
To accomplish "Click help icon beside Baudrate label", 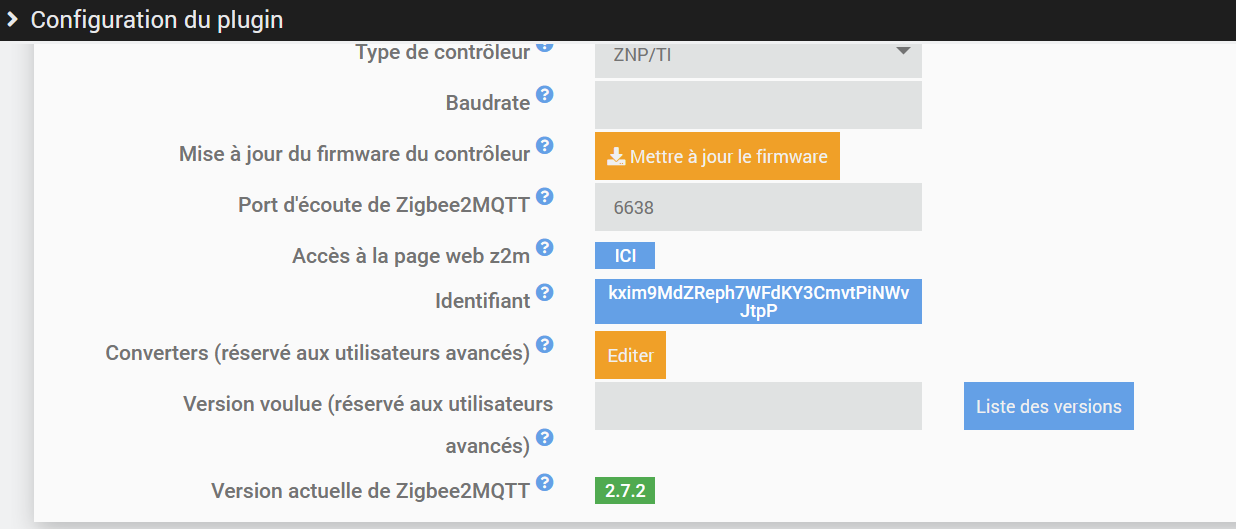I will 544,95.
